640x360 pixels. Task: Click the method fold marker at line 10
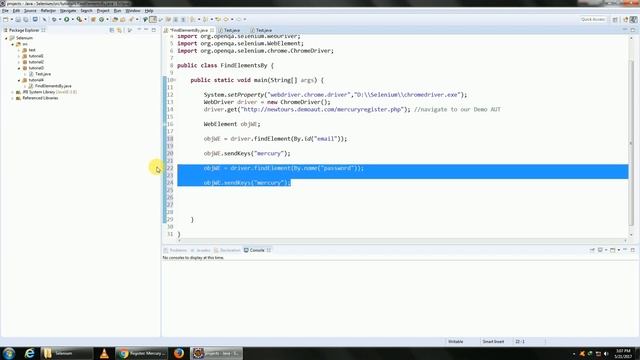click(175, 80)
